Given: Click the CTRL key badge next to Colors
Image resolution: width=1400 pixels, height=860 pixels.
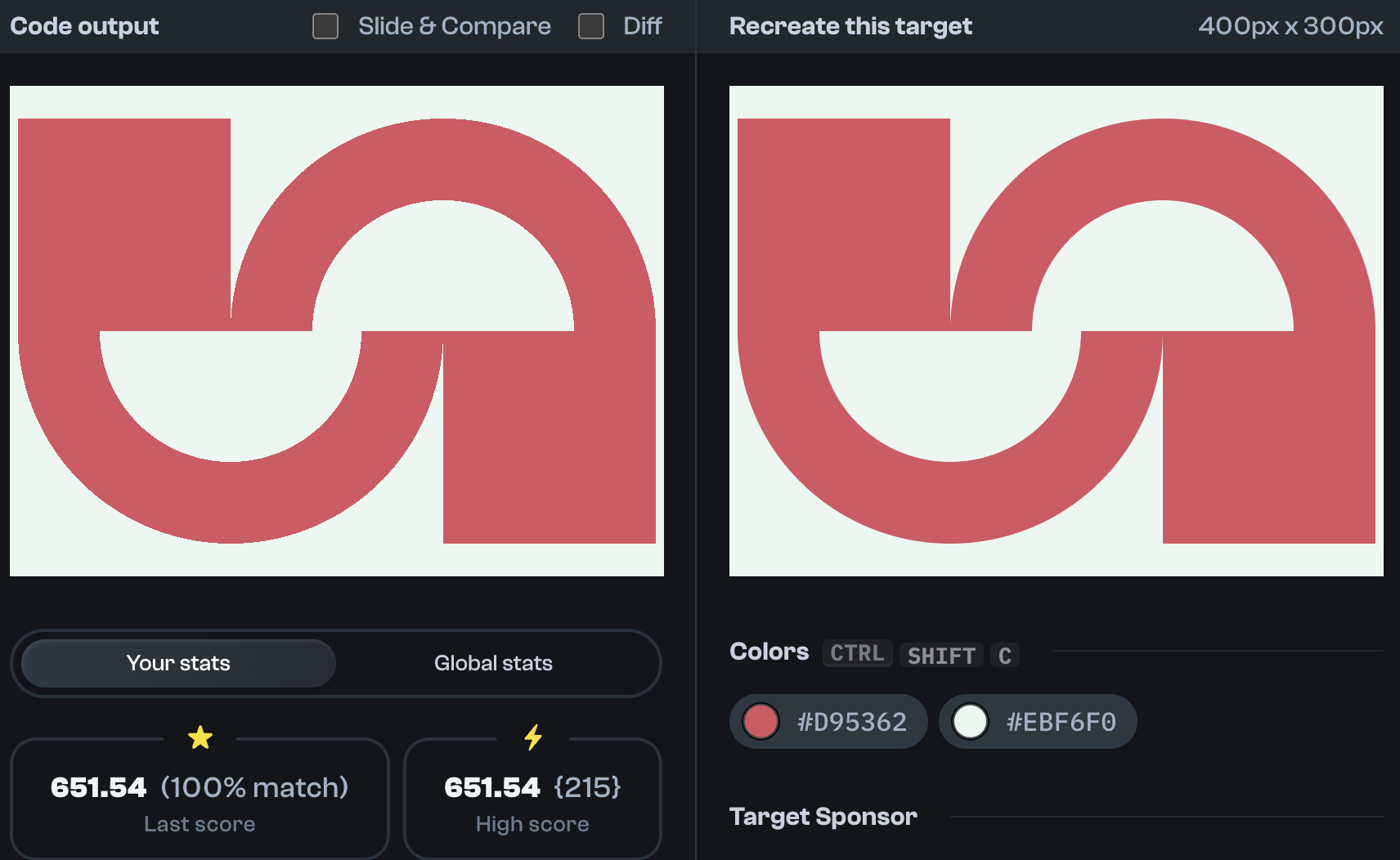Looking at the screenshot, I should tap(857, 653).
